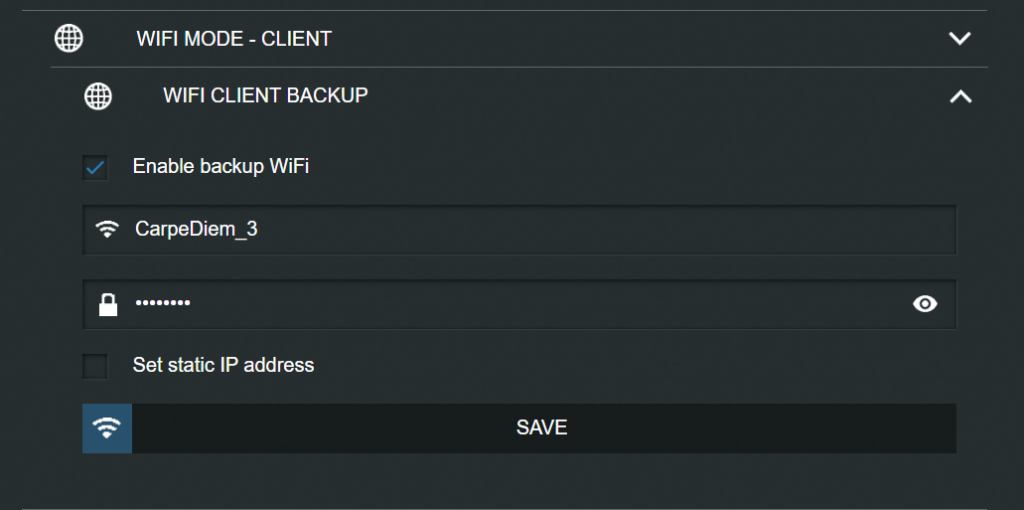
Task: Open the WIFI MODE - CLIENT section title
Action: pyautogui.click(x=234, y=39)
